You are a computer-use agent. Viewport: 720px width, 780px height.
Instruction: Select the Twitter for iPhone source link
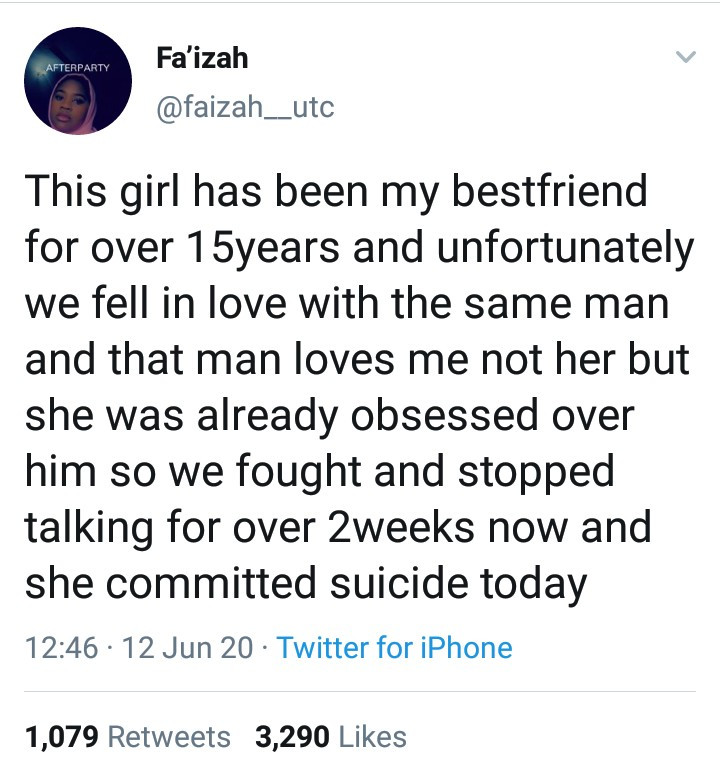(395, 648)
